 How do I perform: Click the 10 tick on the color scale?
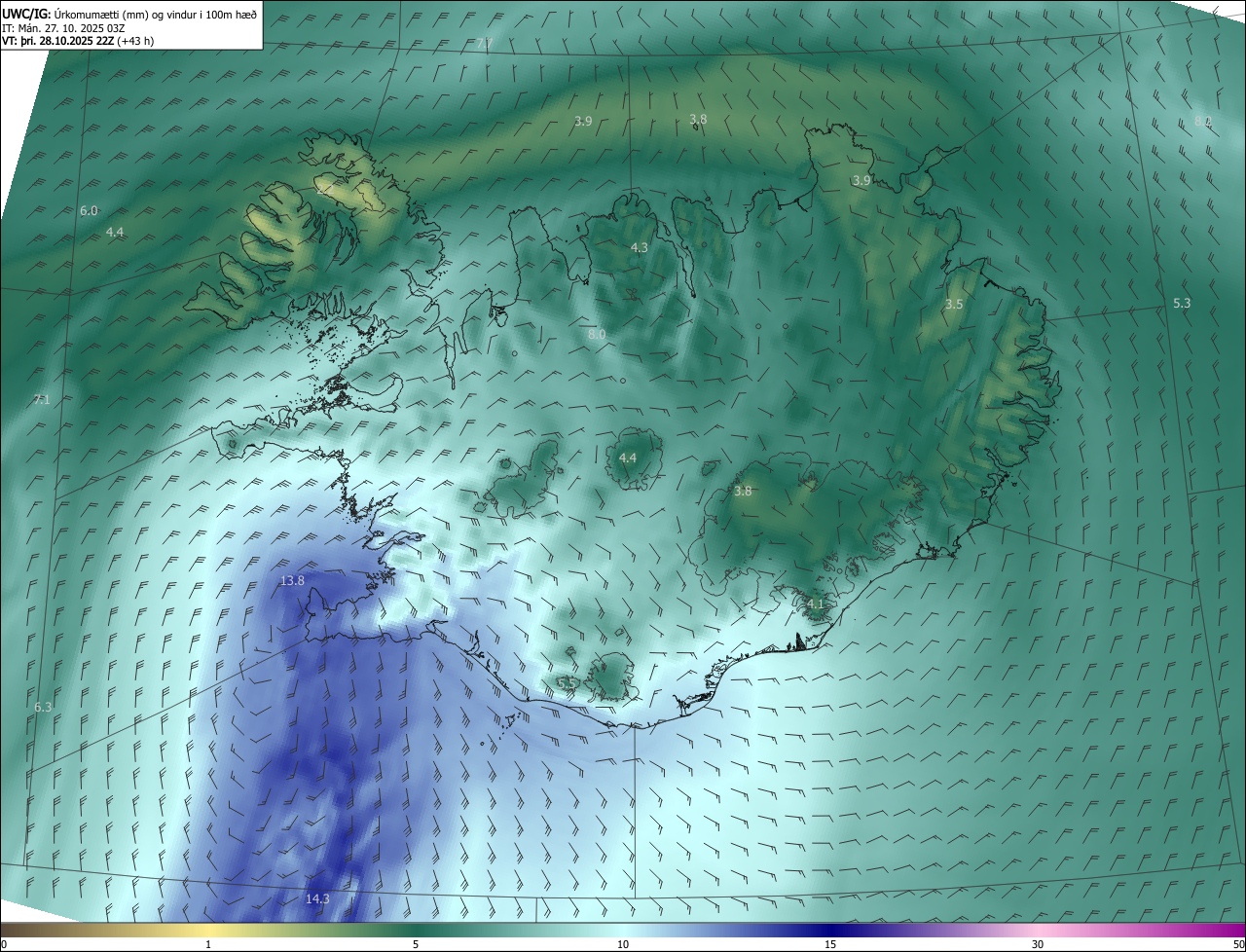[x=623, y=944]
